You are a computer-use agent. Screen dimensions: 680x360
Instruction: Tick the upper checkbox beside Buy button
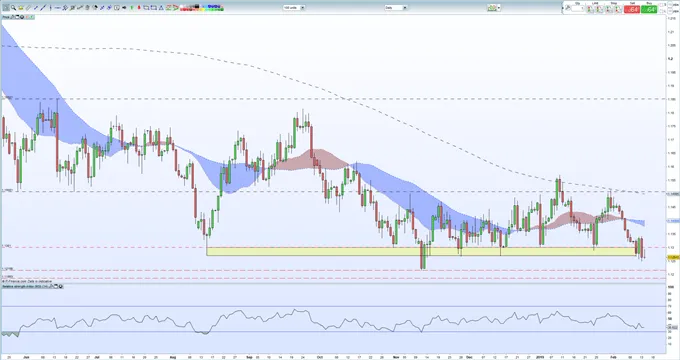(661, 5)
